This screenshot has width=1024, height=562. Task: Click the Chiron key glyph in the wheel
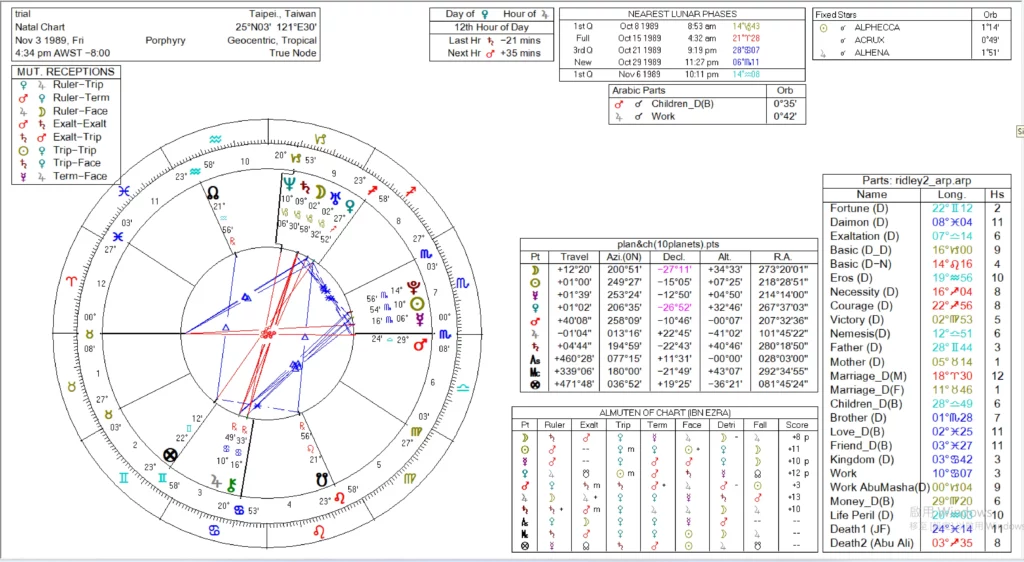coord(232,484)
